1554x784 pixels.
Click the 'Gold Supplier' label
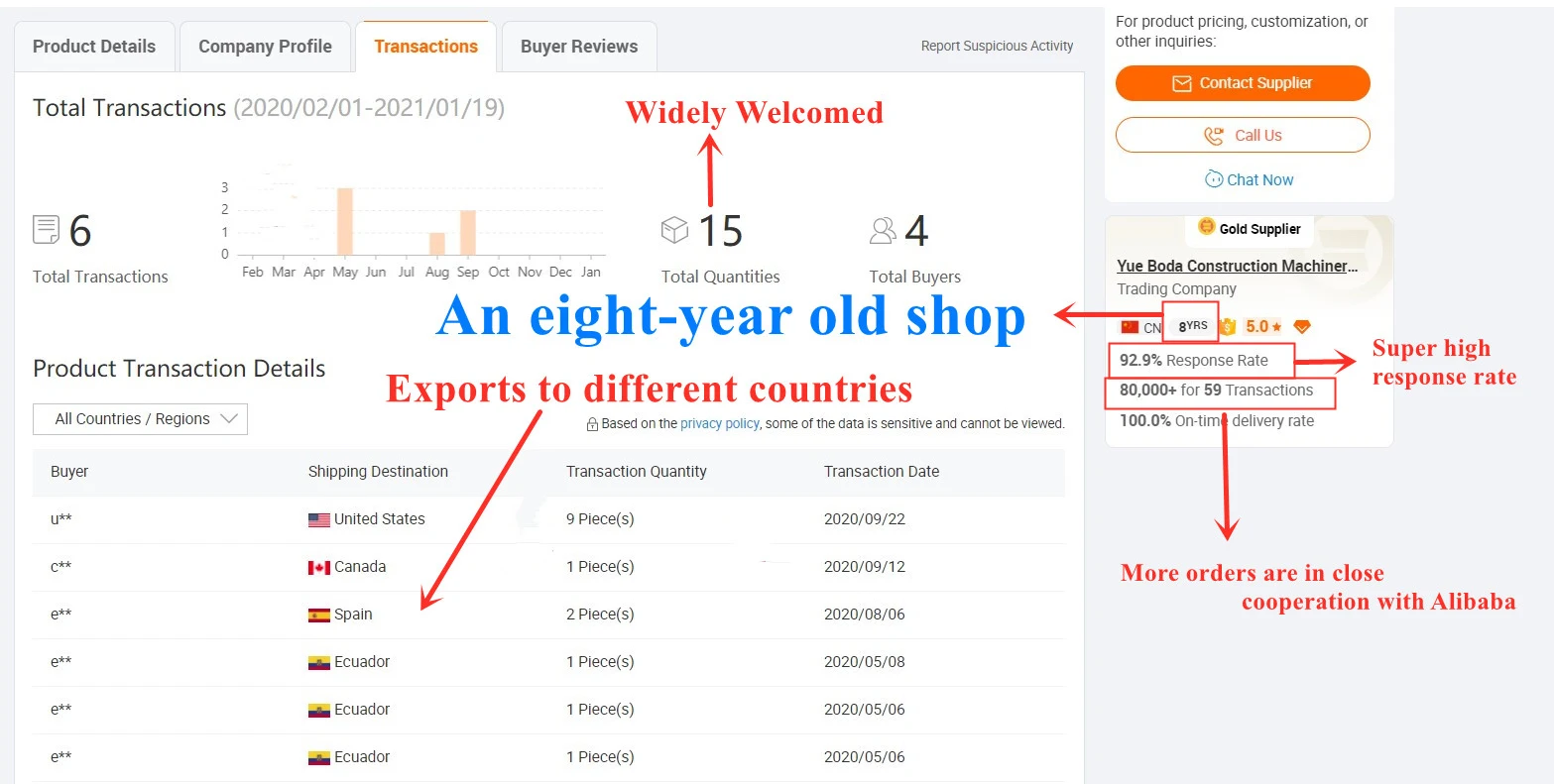point(1259,229)
